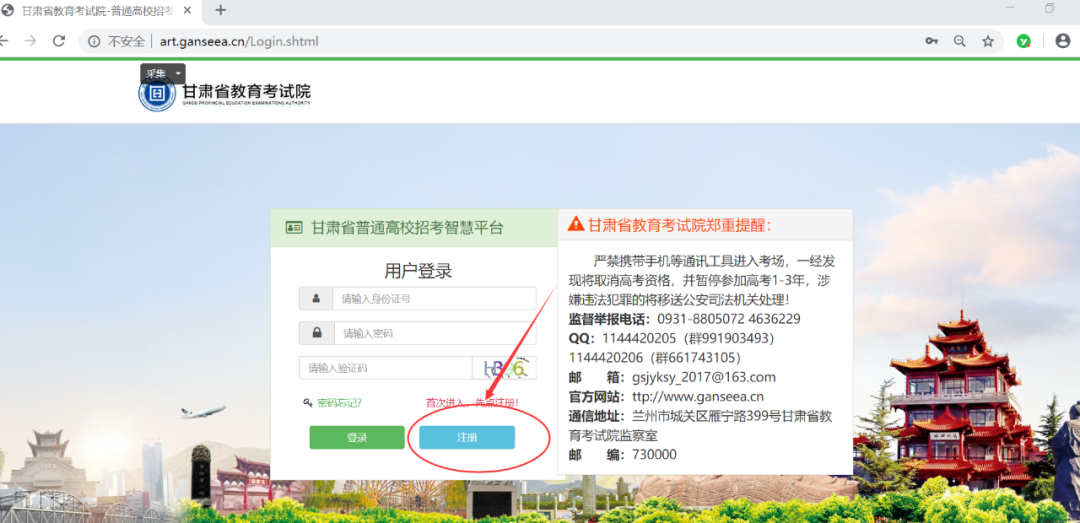The width and height of the screenshot is (1080, 523).
Task: Refresh the captcha image
Action: click(504, 368)
